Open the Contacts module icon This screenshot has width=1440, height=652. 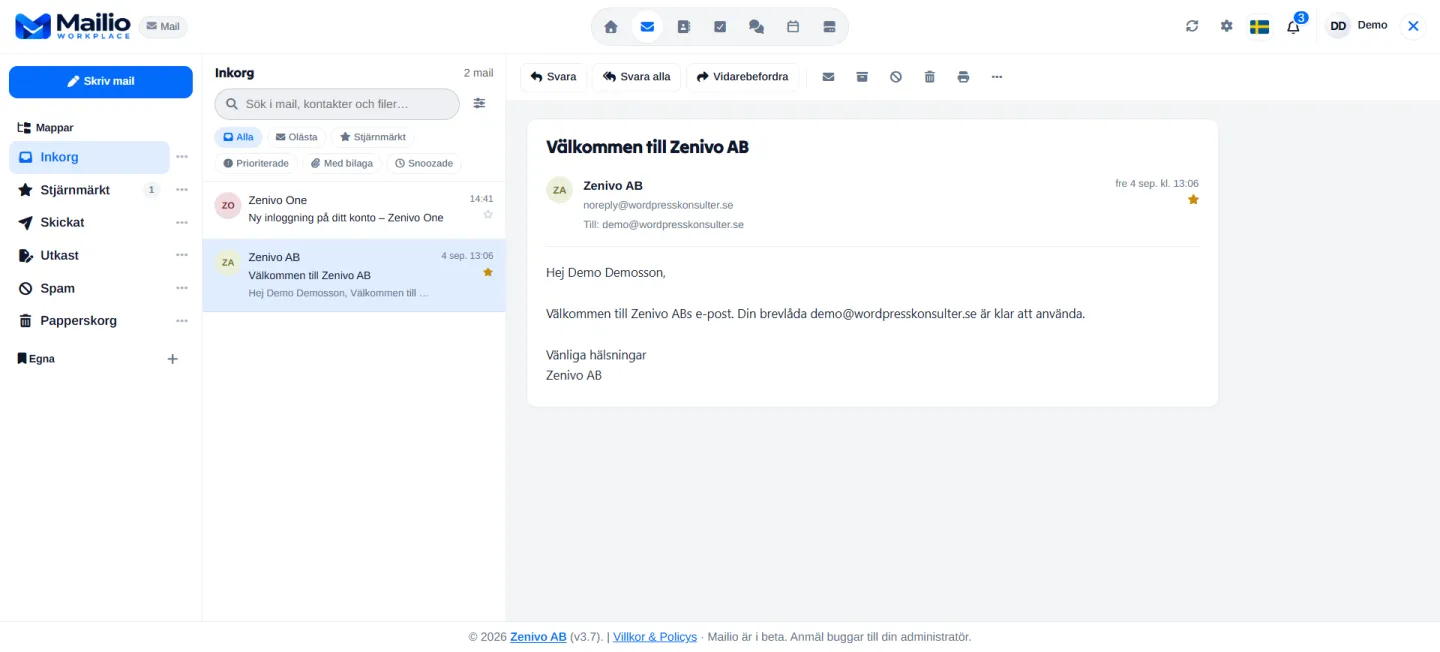(x=684, y=27)
